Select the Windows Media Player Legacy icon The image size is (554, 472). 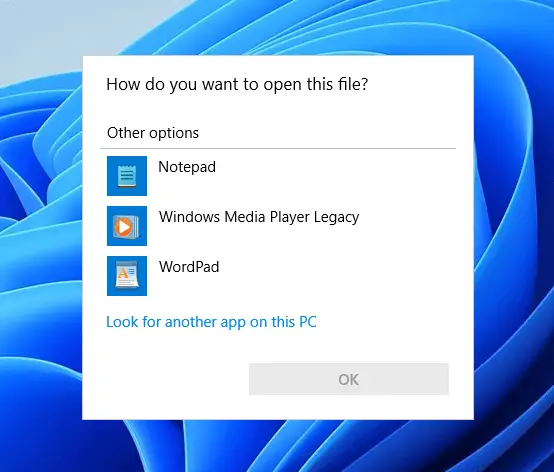(127, 226)
